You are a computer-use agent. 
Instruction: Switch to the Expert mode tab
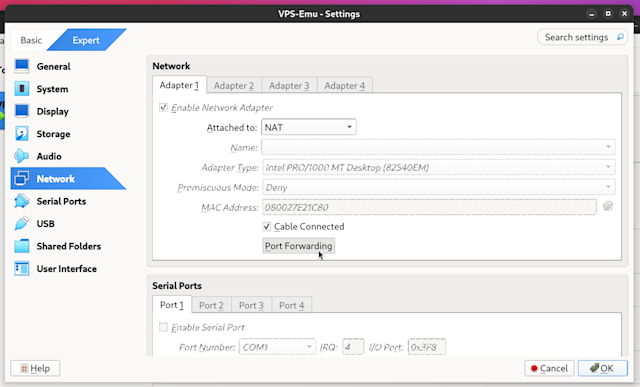(86, 40)
